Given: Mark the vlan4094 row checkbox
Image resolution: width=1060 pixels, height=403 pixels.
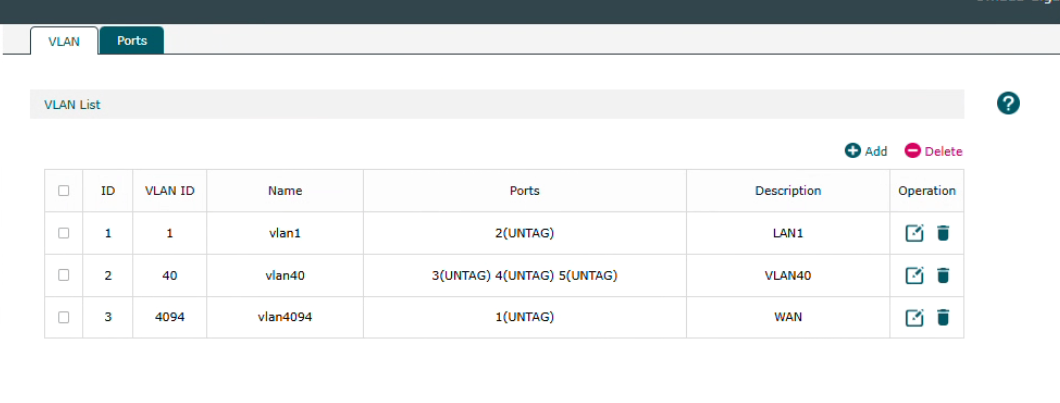Looking at the screenshot, I should [64, 317].
